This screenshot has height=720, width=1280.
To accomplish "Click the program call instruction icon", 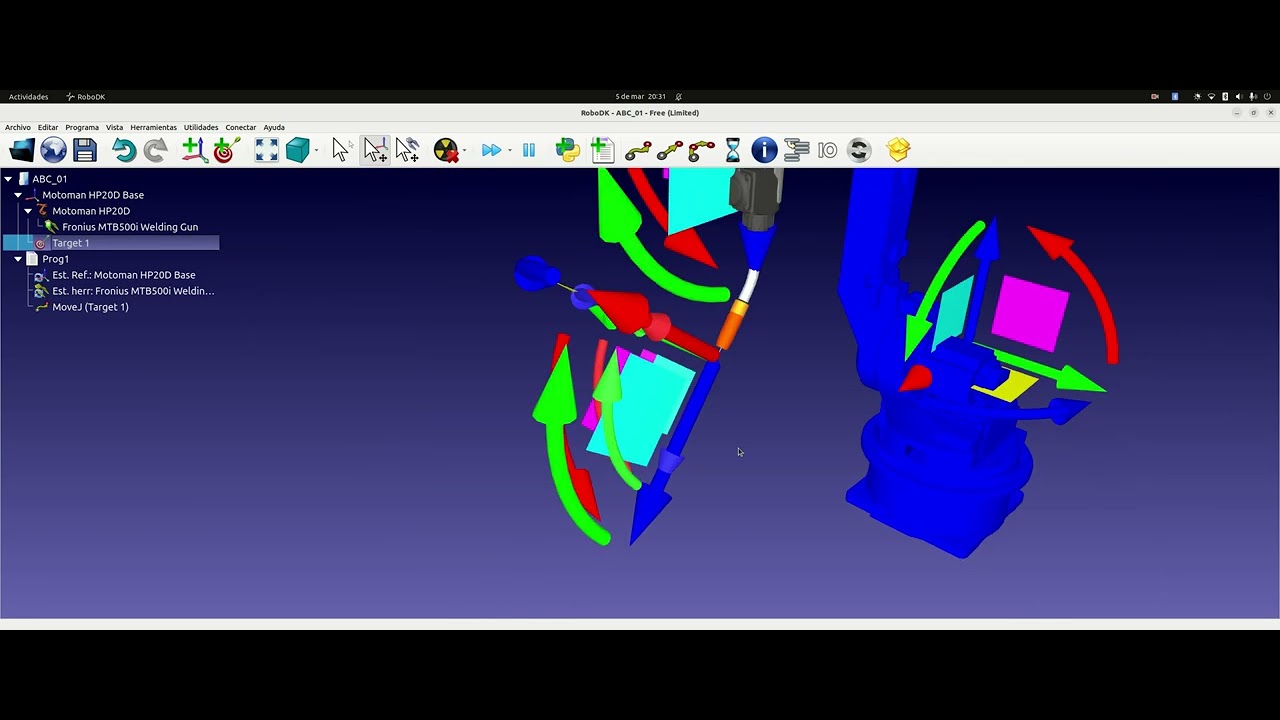I will tap(796, 150).
